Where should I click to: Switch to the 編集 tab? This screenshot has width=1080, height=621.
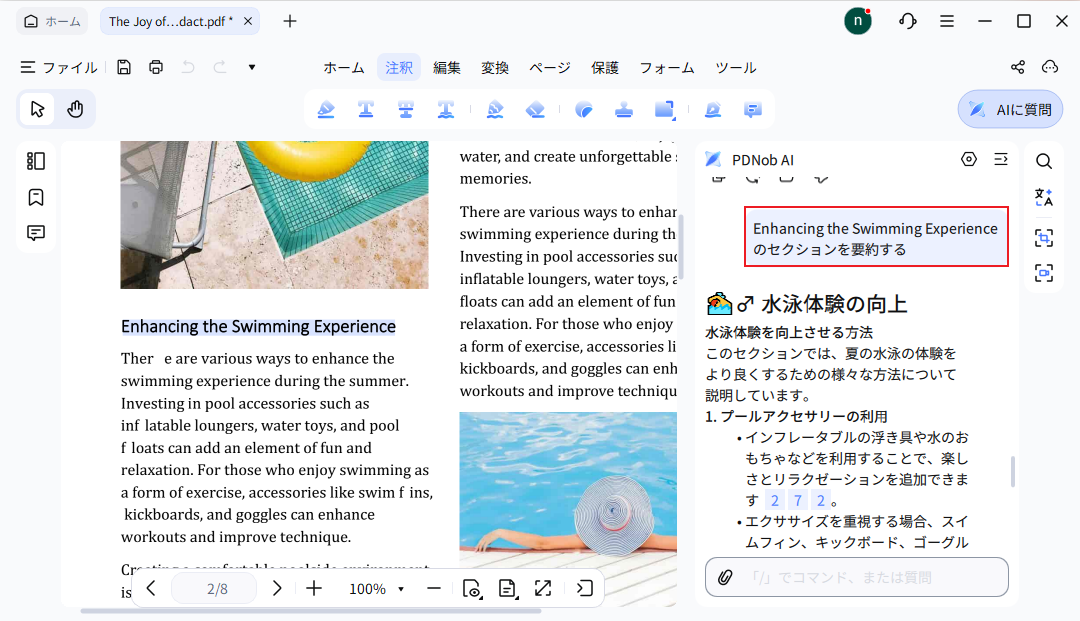point(446,67)
